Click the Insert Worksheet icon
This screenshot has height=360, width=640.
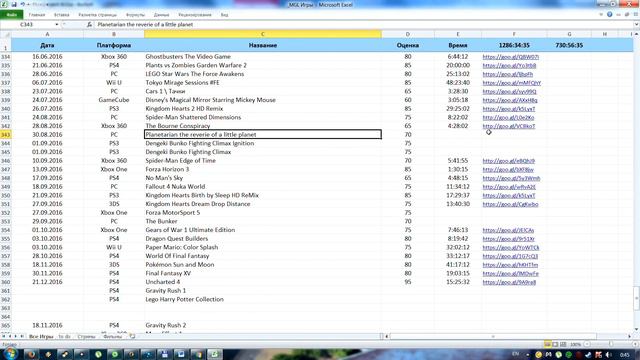tap(132, 337)
